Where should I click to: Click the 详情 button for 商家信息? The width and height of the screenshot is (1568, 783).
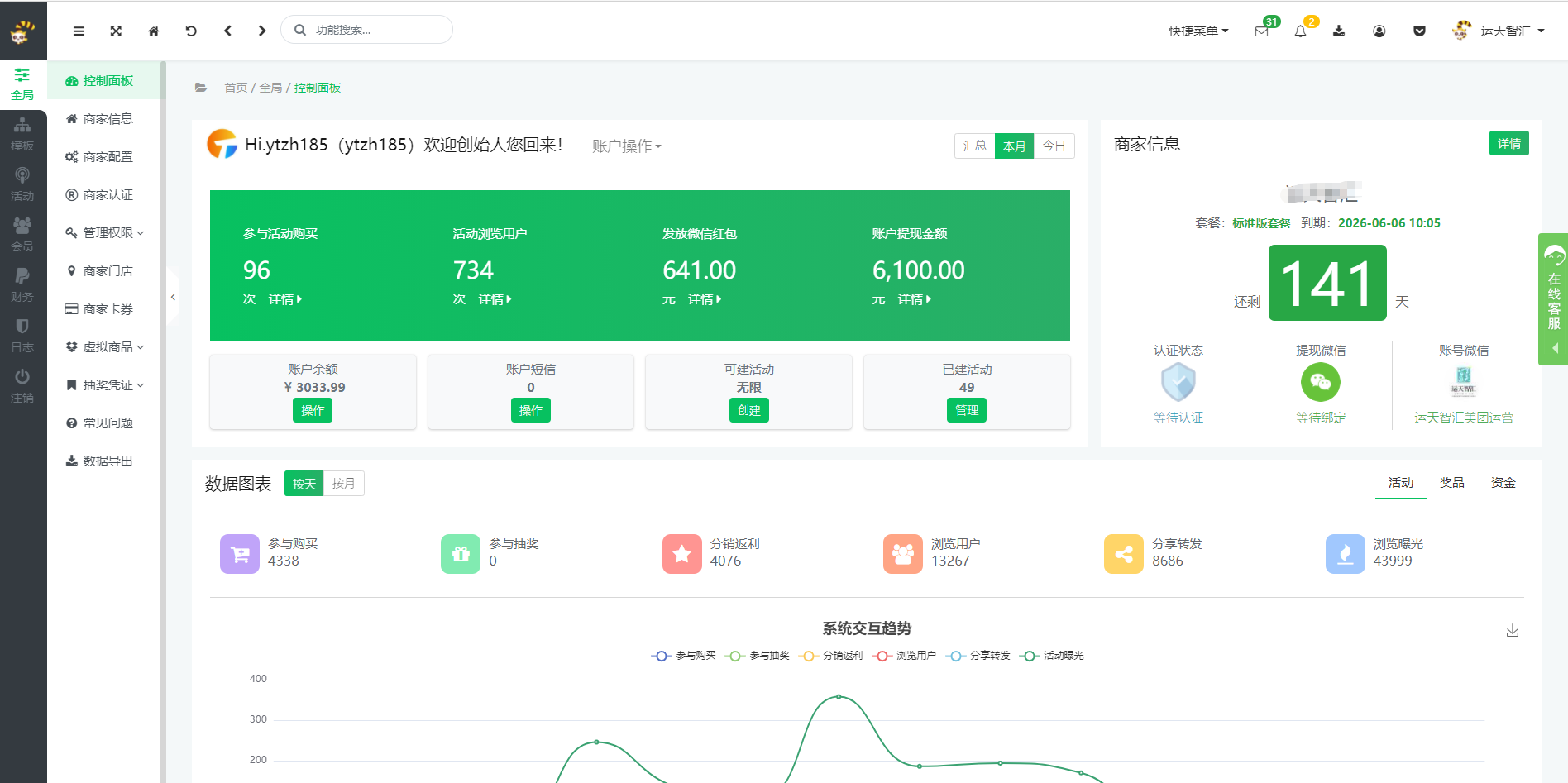(x=1508, y=143)
